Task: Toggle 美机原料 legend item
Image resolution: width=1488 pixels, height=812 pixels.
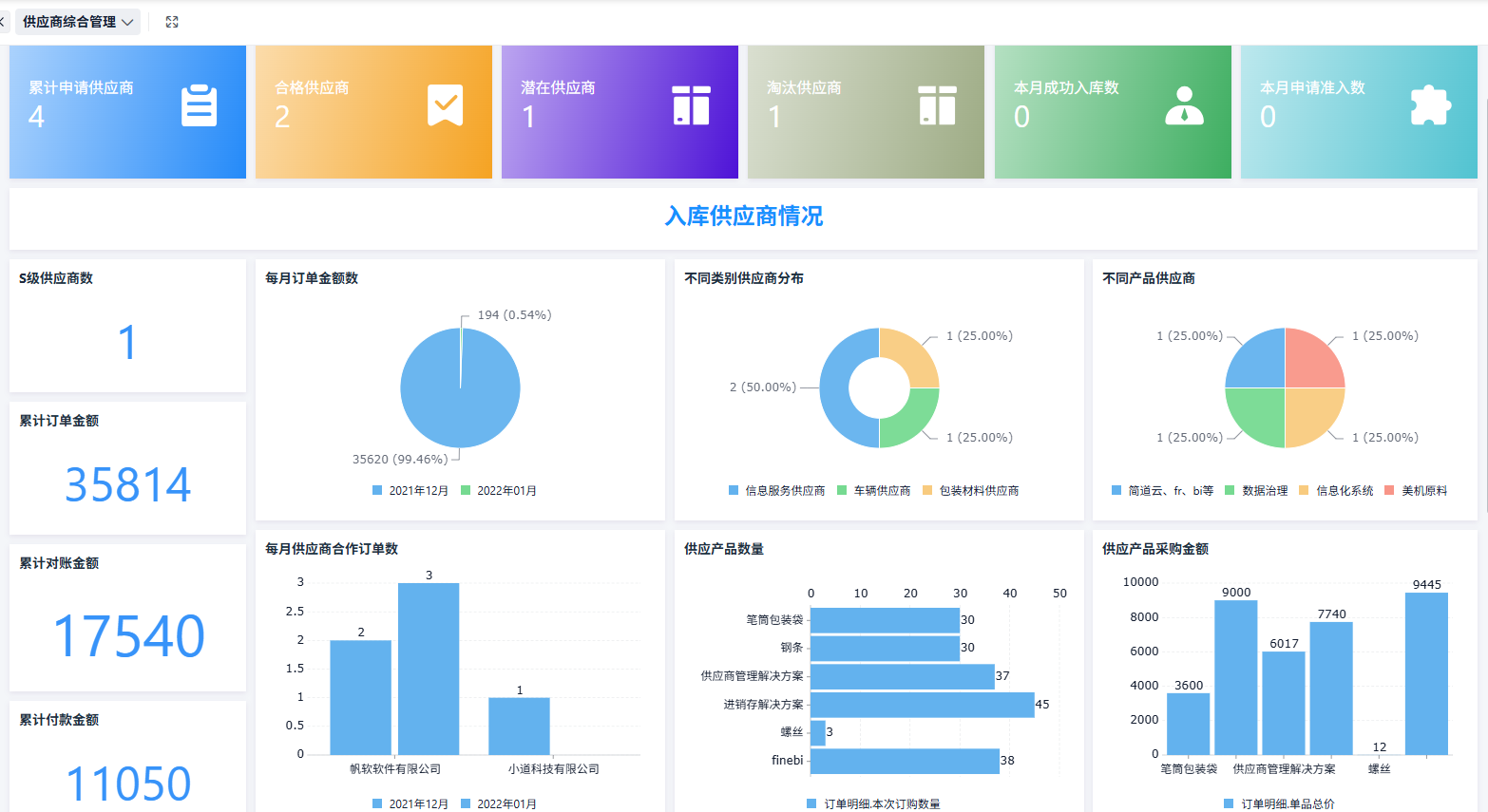Action: (1416, 491)
